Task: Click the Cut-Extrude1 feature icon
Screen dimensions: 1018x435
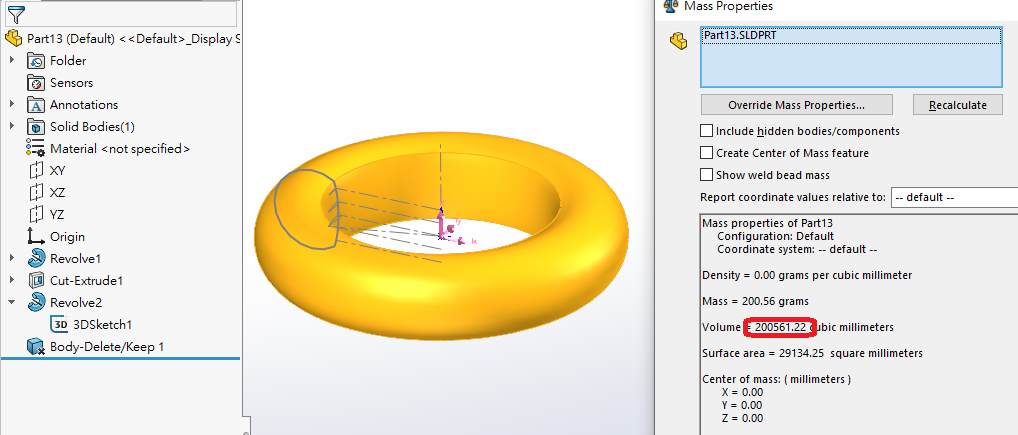Action: [x=36, y=280]
